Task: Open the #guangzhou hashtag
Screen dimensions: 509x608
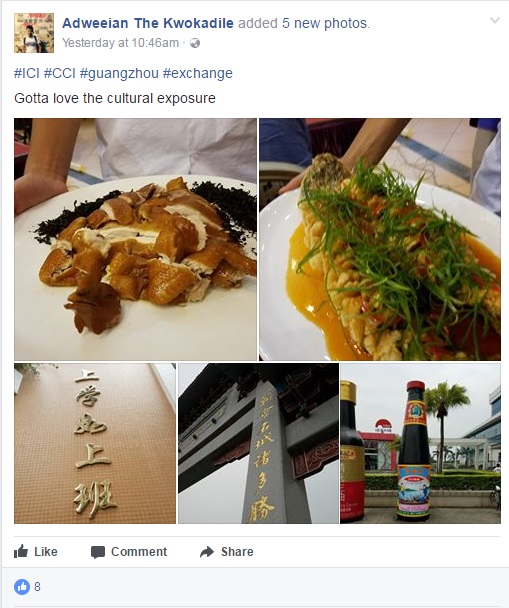Action: [119, 73]
